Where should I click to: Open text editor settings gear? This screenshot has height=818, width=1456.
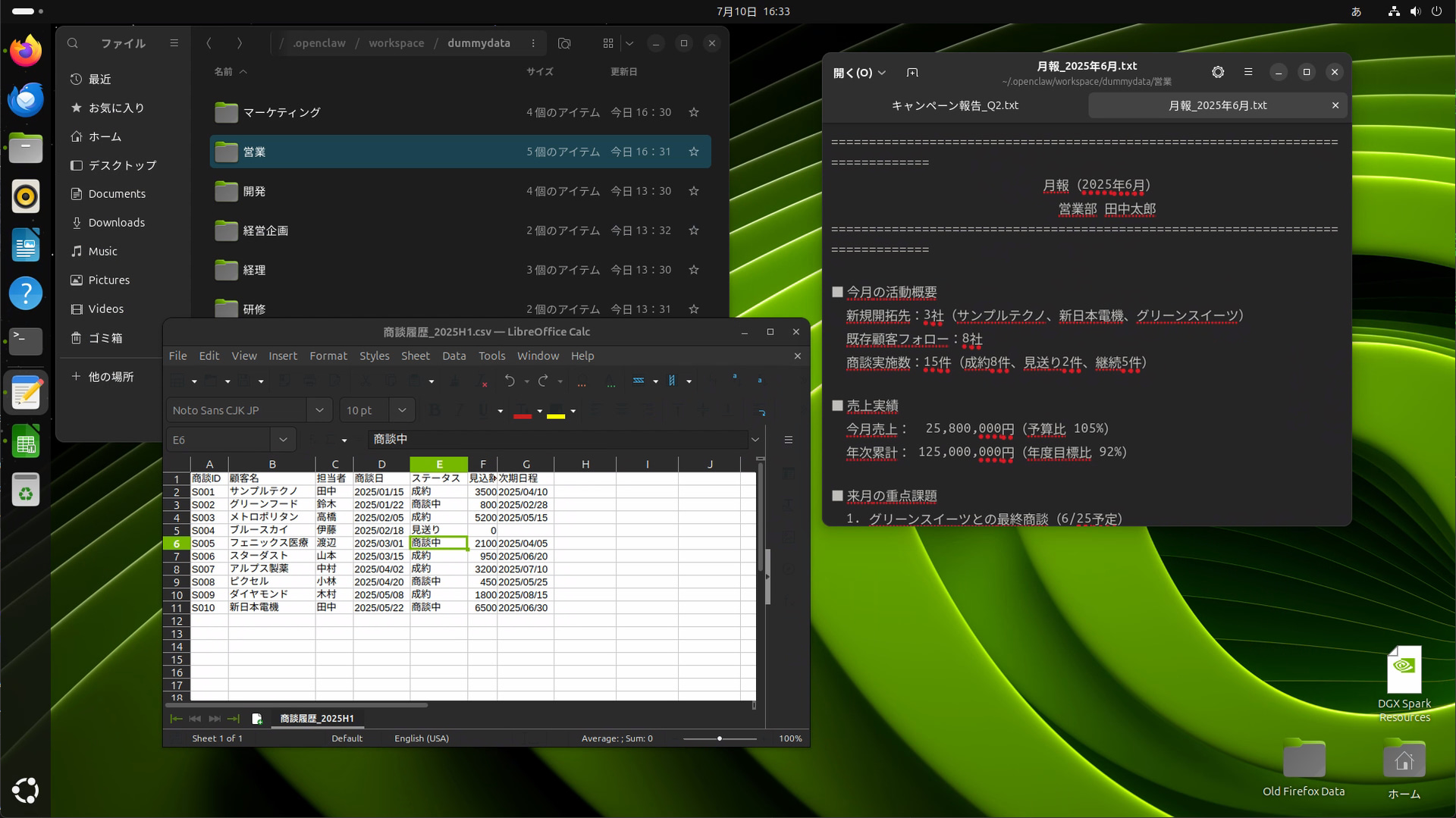[1218, 72]
